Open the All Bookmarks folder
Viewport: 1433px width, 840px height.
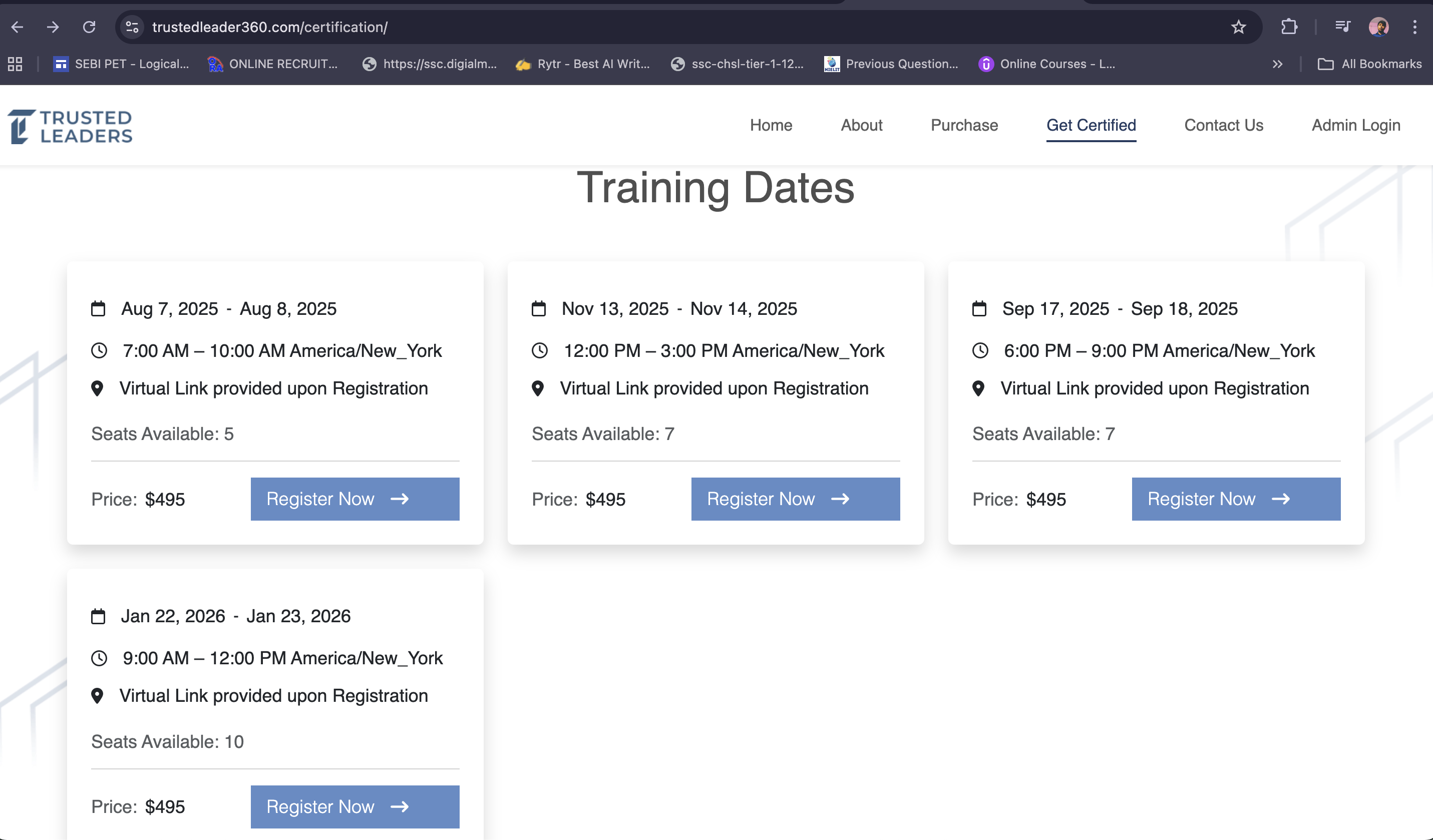1369,64
